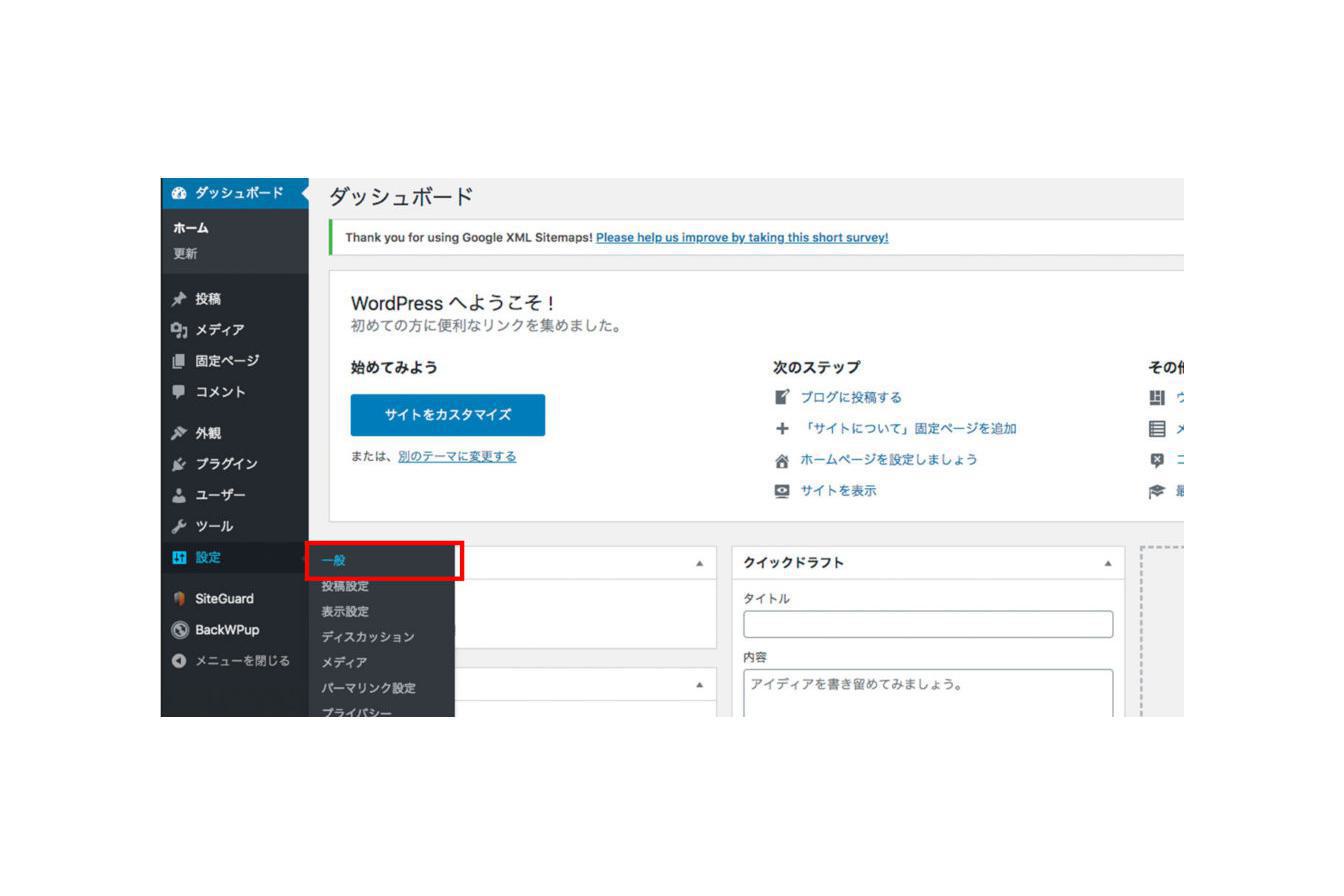Click the BackWPup sidebar icon

coord(179,630)
